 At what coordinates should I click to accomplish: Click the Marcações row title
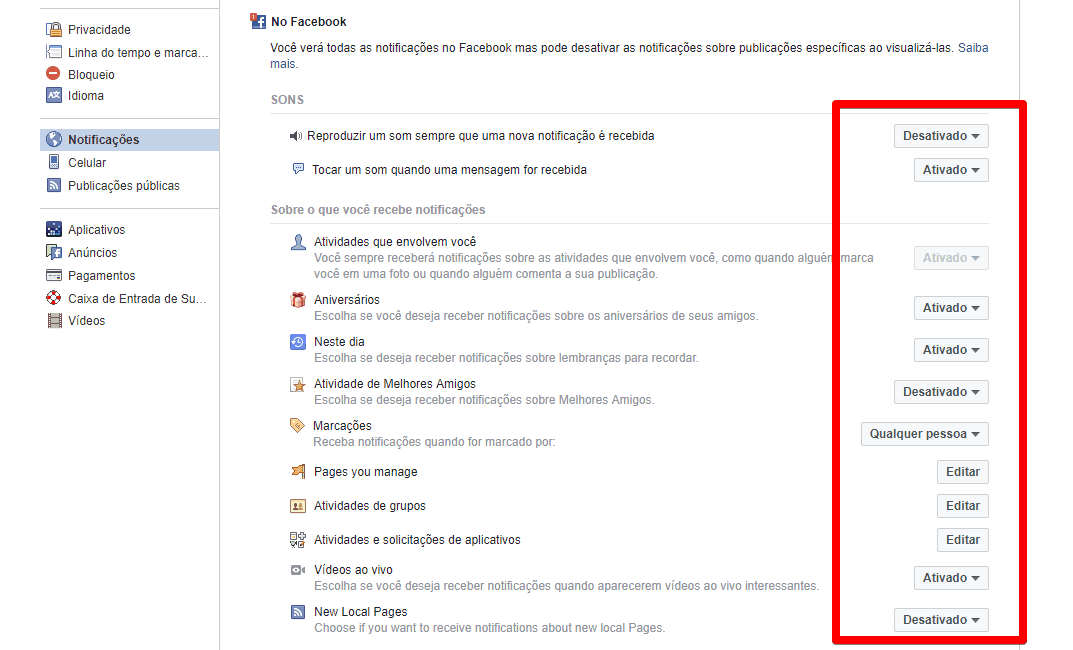coord(342,426)
